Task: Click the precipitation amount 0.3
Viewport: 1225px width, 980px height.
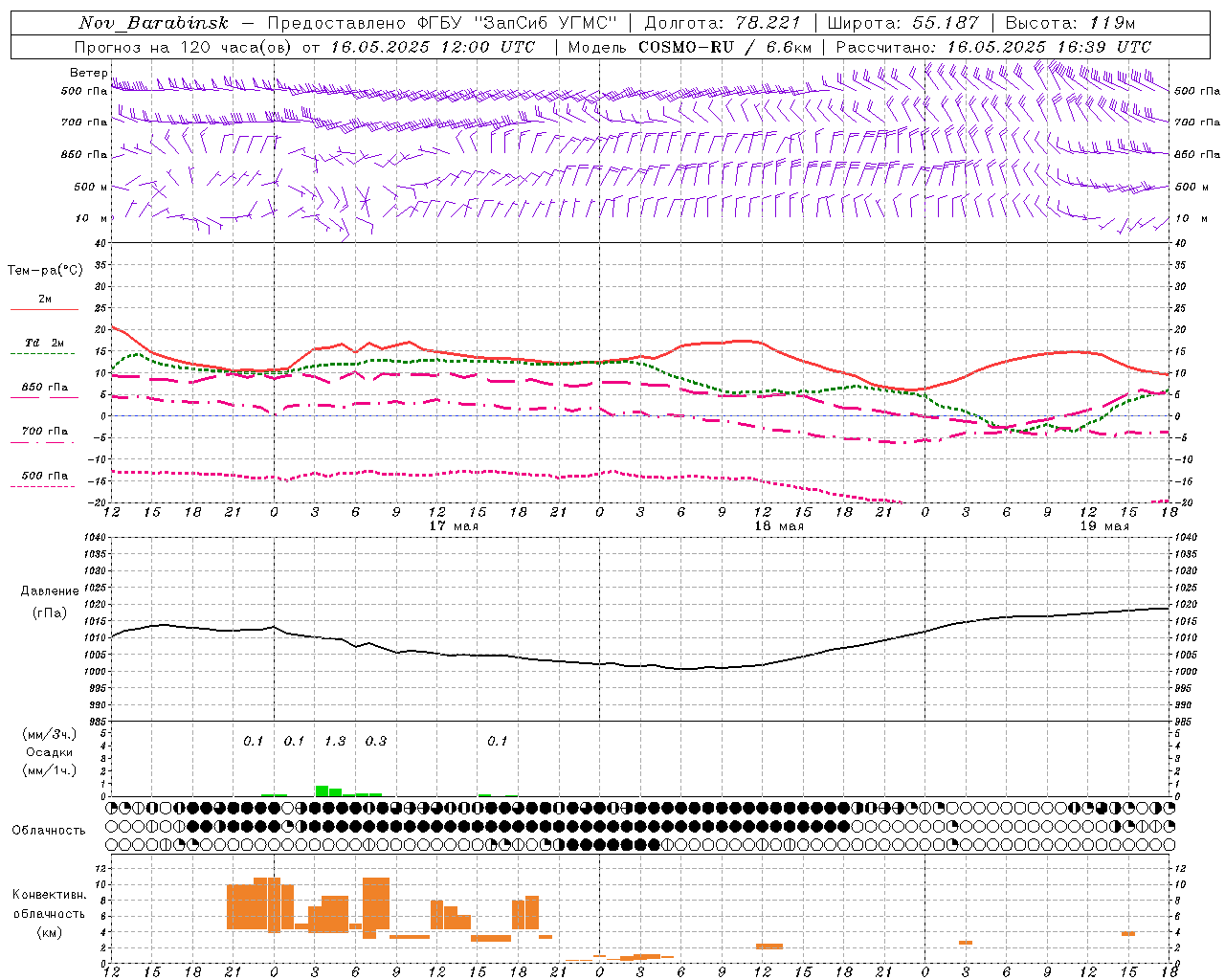Action: click(376, 741)
